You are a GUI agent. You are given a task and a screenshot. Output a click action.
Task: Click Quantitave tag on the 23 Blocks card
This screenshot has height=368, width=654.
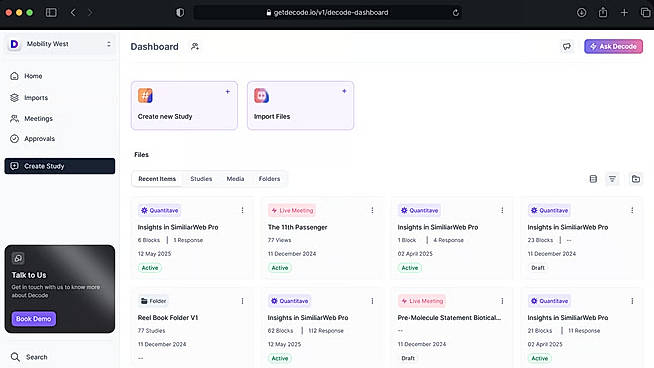click(549, 210)
